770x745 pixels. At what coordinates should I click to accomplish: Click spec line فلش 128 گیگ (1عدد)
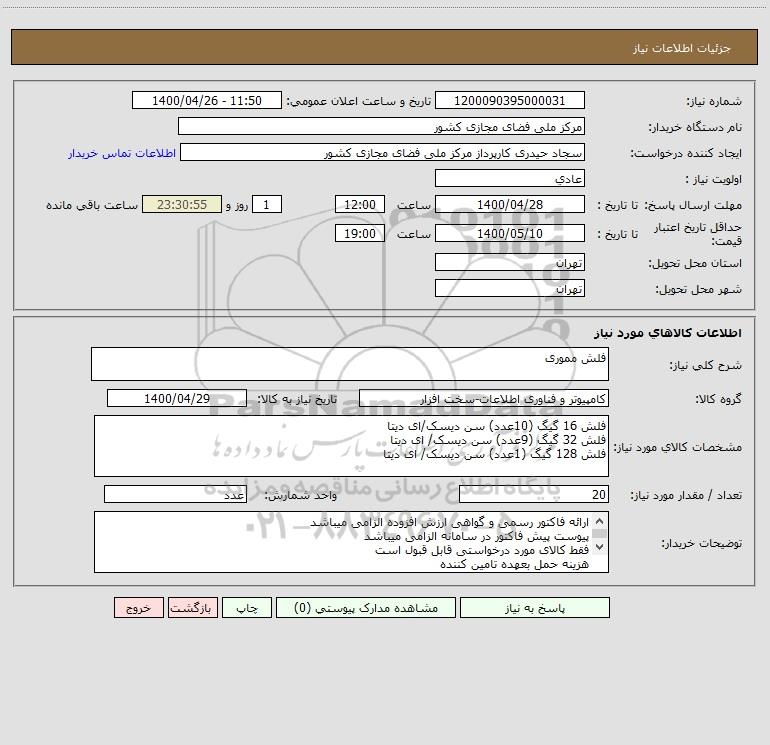tap(495, 454)
